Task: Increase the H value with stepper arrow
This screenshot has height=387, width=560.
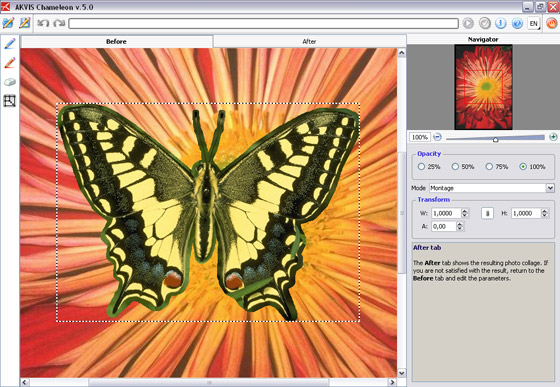Action: [544, 211]
